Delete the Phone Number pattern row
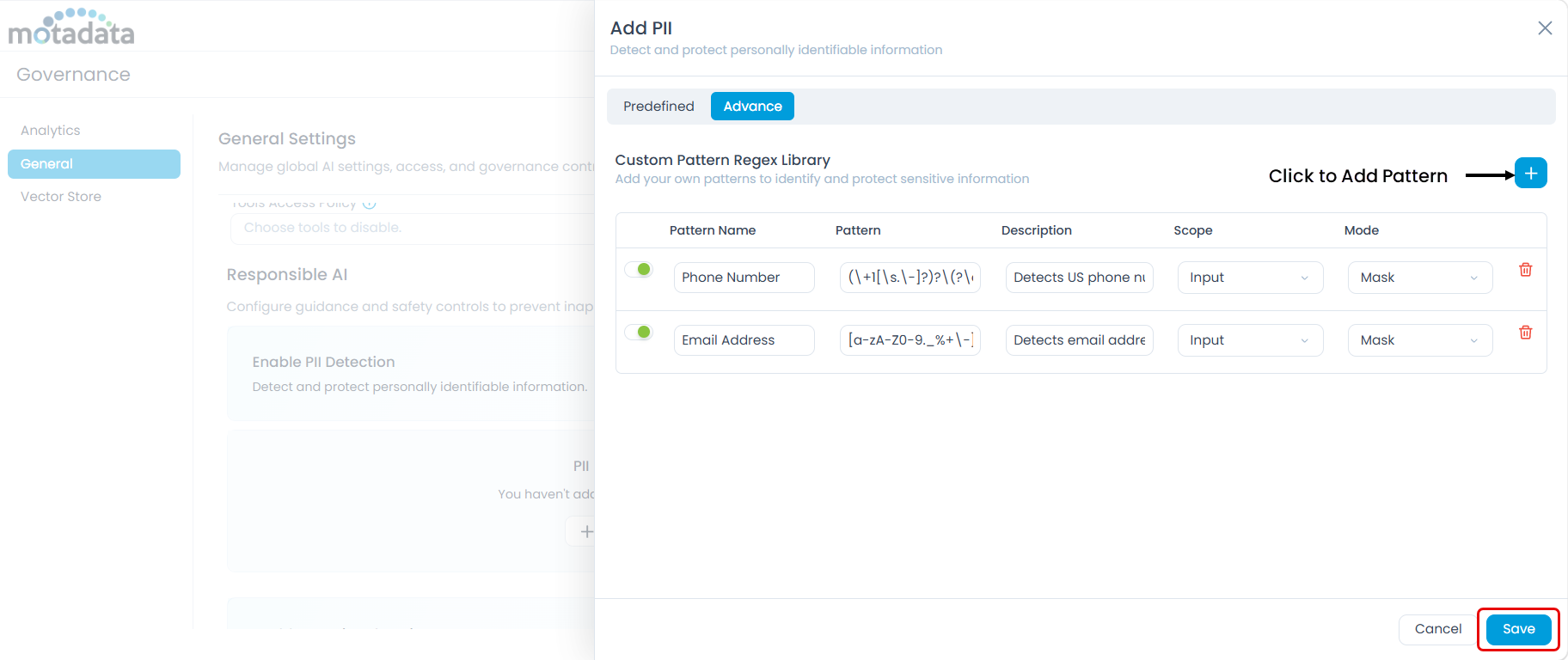 (1525, 270)
